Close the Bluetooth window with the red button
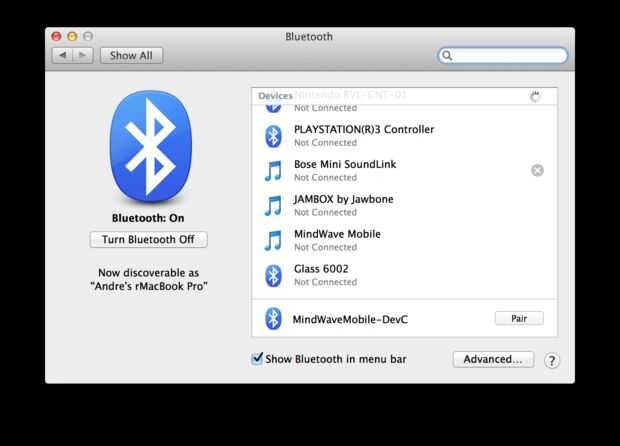620x446 pixels. coord(57,36)
